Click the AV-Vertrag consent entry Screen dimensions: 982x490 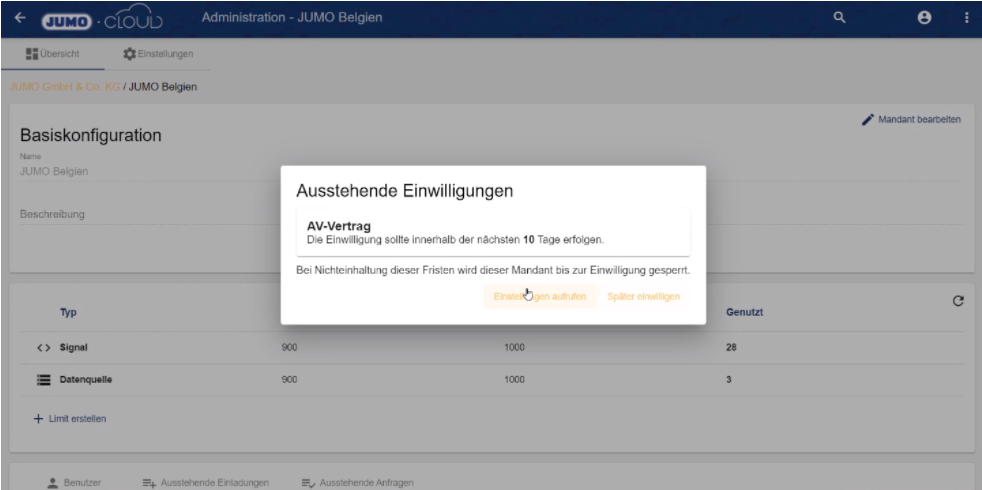click(x=493, y=232)
